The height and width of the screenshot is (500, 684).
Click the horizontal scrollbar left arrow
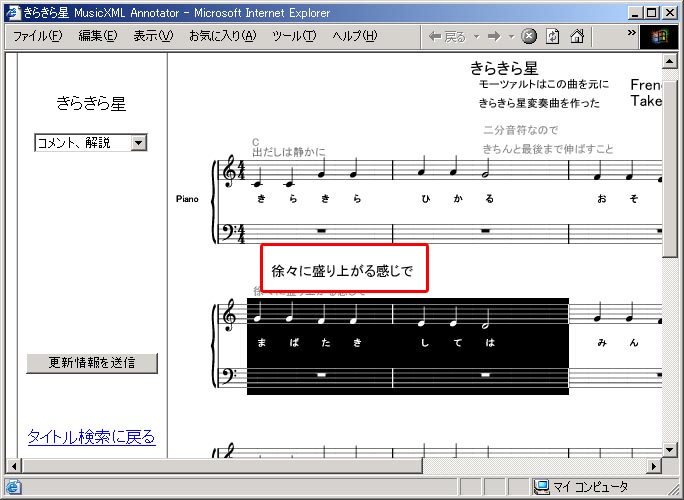pyautogui.click(x=14, y=466)
